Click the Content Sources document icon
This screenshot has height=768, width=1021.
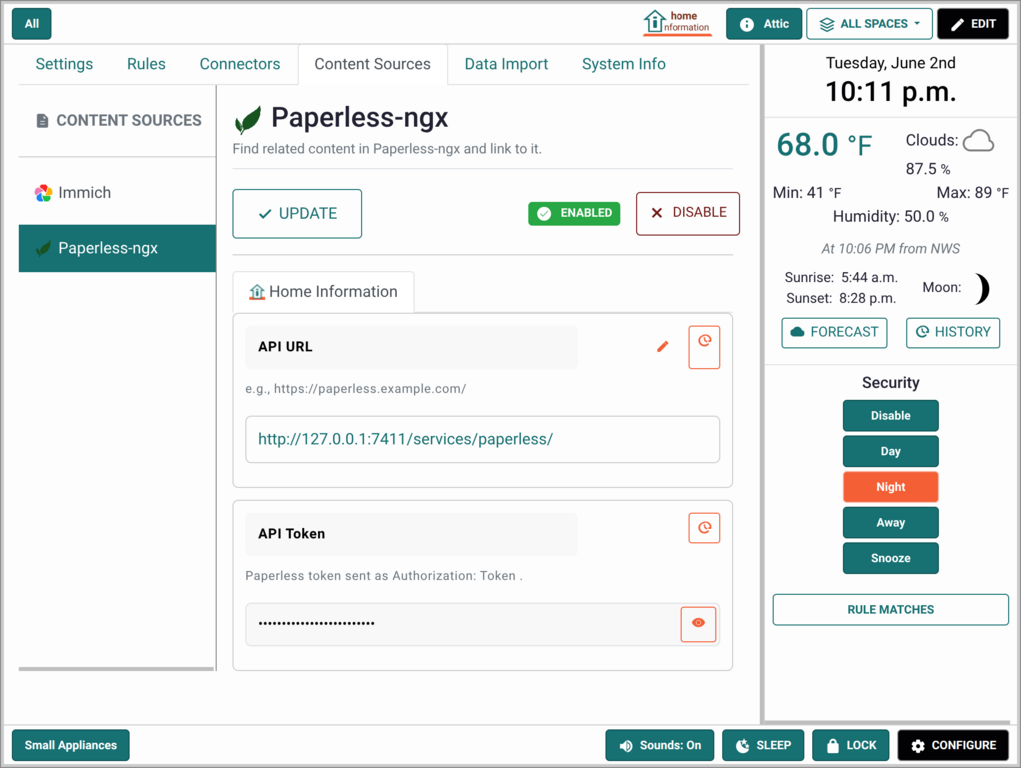tap(42, 121)
